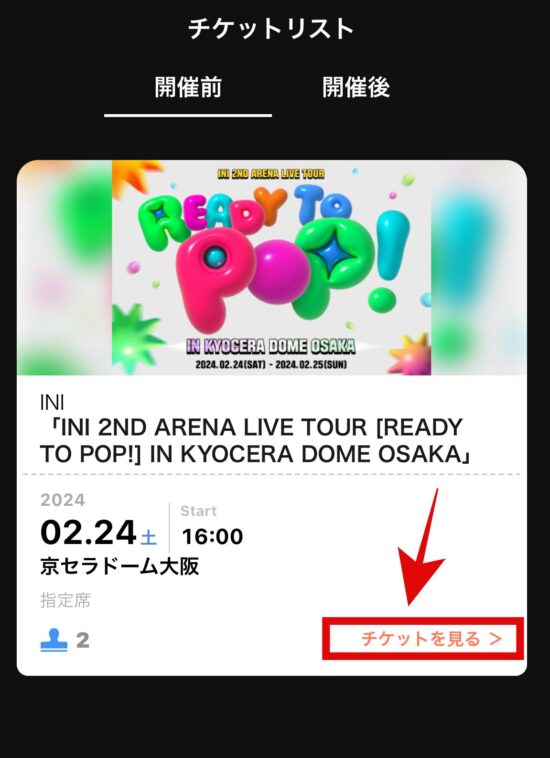This screenshot has height=758, width=550.
Task: Tap the venue 京セラドーム大阪
Action: (119, 566)
